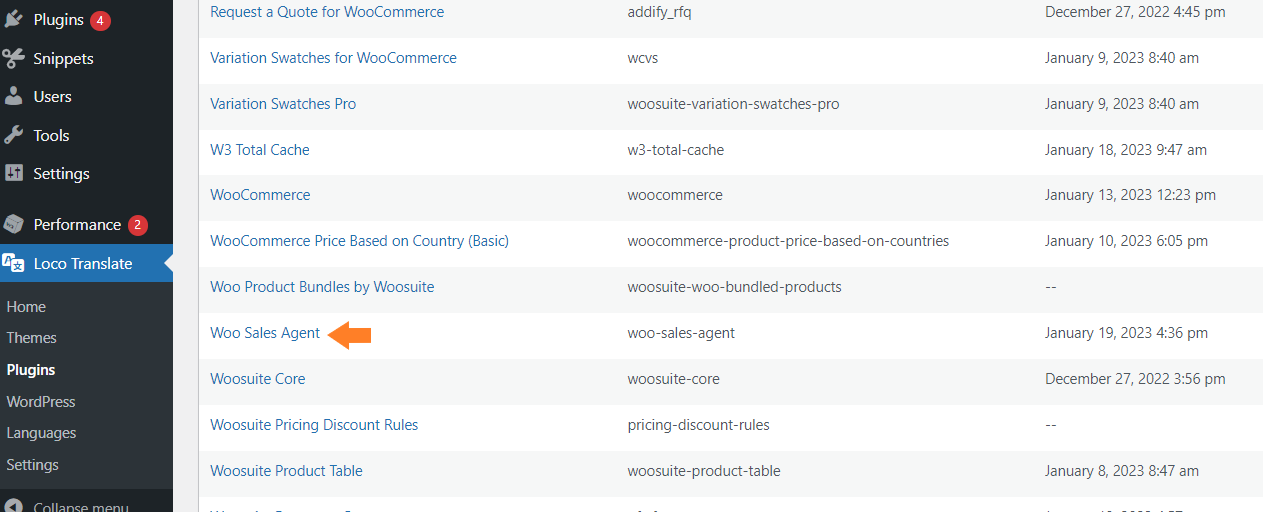Click the Loco Translate icon
1263x512 pixels.
point(14,263)
